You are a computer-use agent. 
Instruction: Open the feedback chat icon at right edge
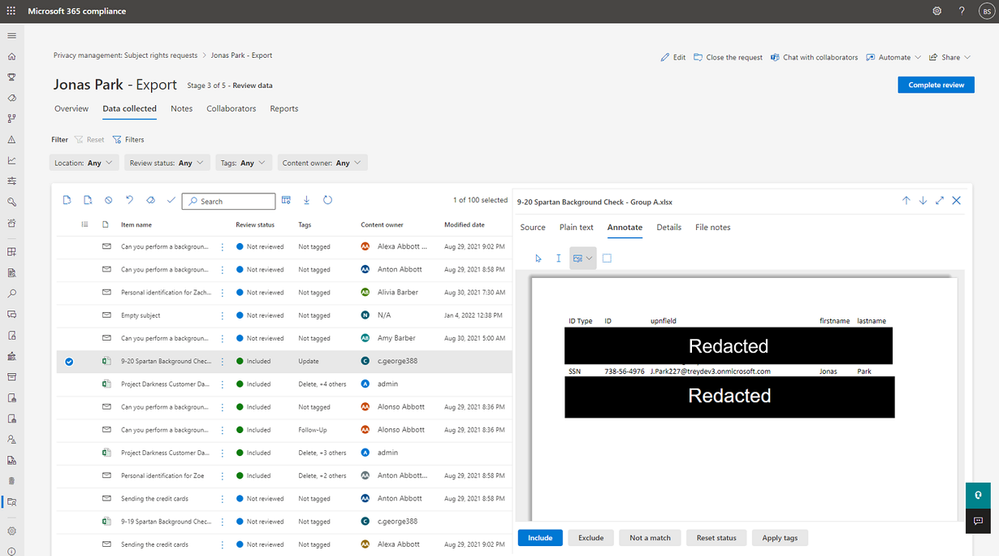click(x=978, y=522)
